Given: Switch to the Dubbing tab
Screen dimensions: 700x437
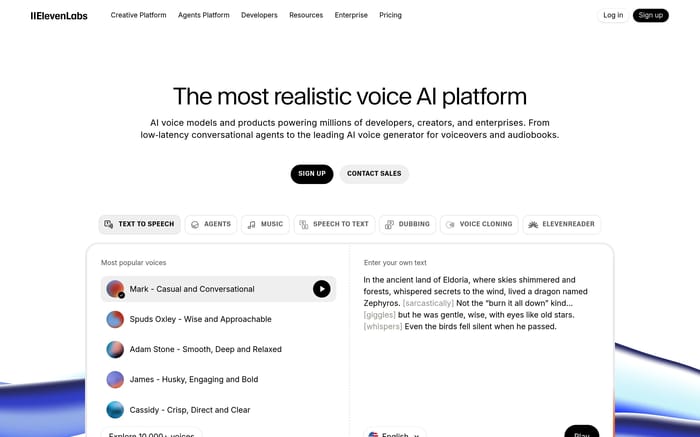Looking at the screenshot, I should [407, 224].
